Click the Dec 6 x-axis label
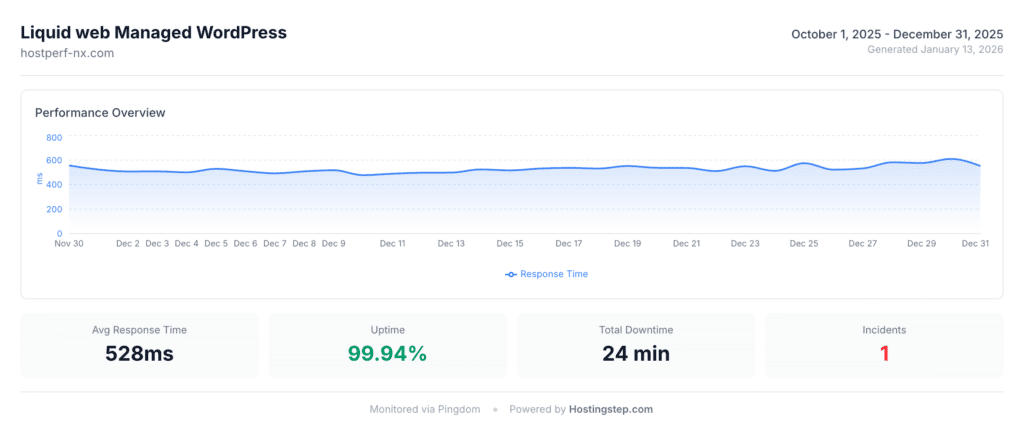 point(246,244)
